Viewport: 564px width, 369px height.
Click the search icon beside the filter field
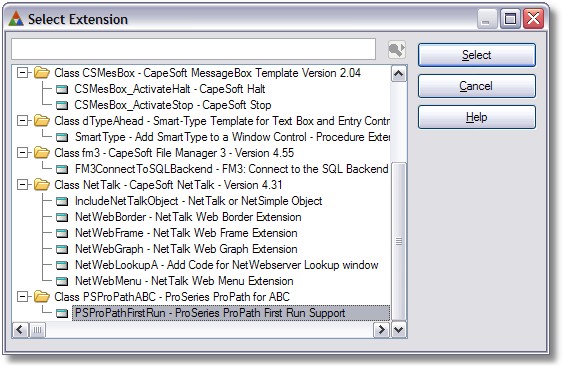(397, 50)
